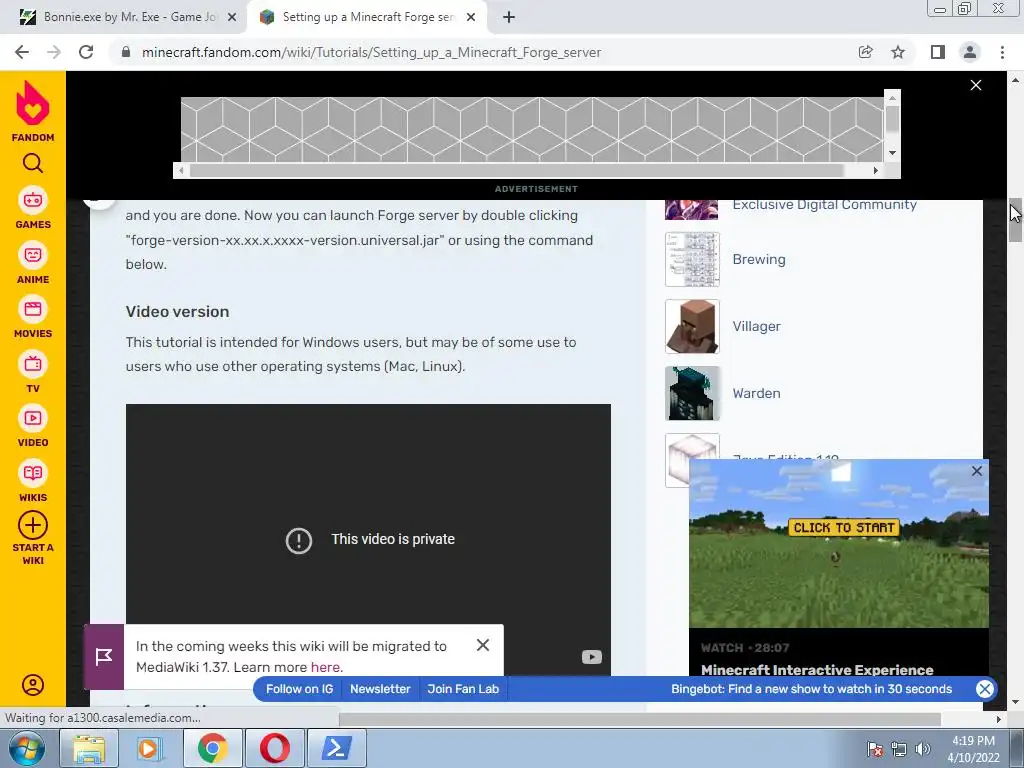Click the Villager thumbnail image
Viewport: 1024px width, 768px height.
click(x=692, y=327)
